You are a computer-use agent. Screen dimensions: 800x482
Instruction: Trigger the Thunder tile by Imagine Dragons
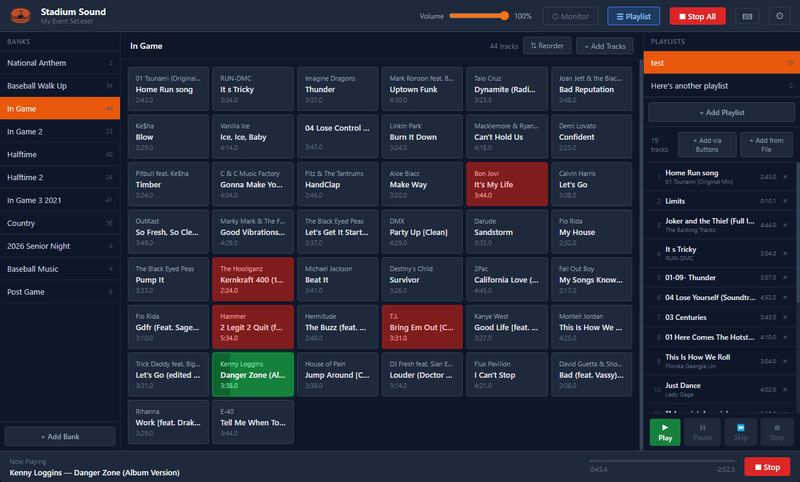click(x=338, y=89)
